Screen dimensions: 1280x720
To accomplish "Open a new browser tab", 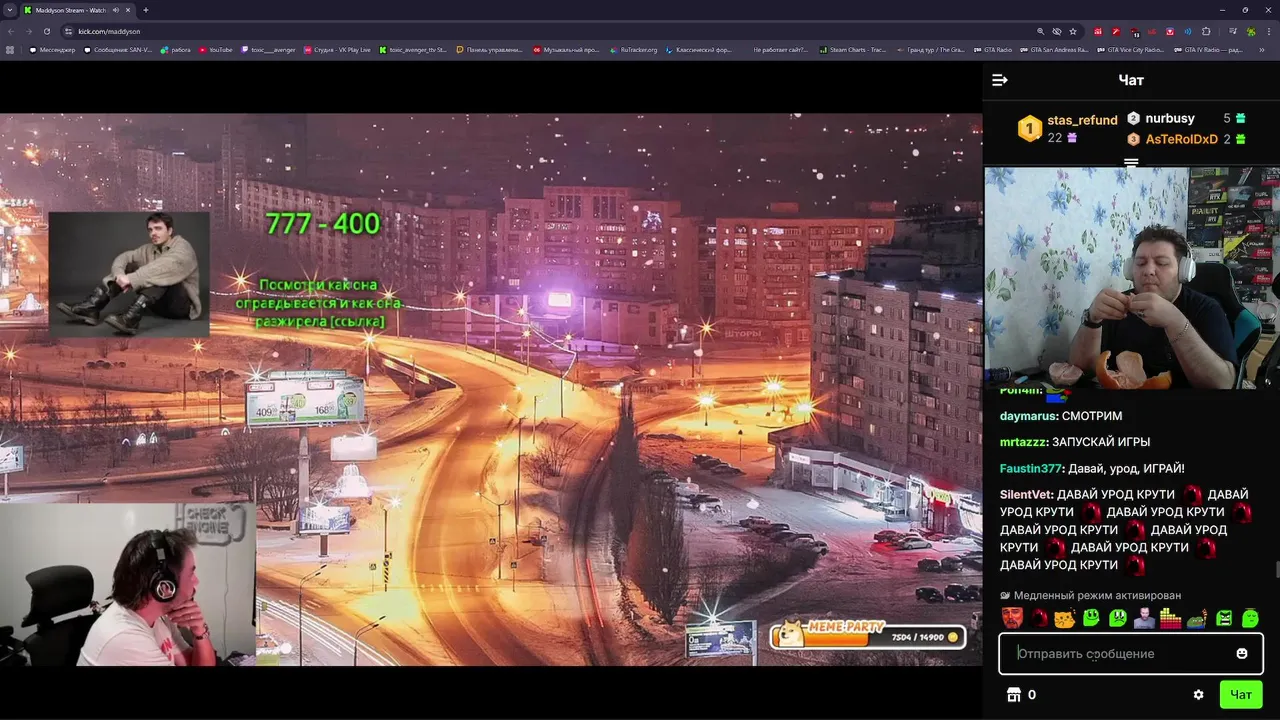I will coord(145,10).
